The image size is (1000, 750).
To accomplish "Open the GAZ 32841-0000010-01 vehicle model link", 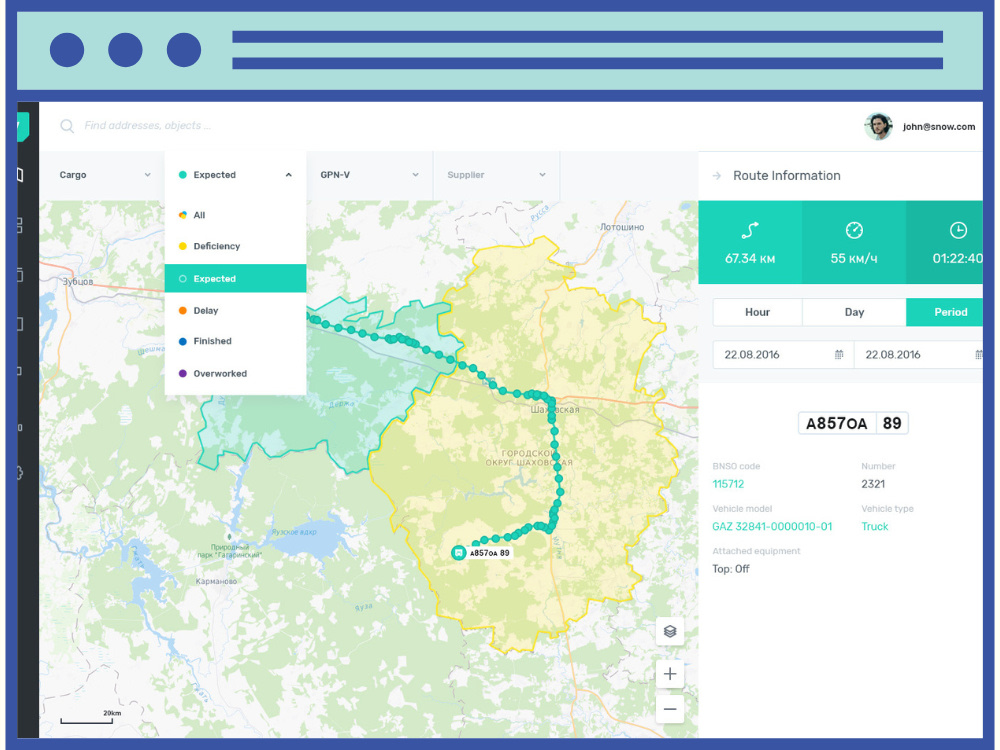I will click(772, 526).
